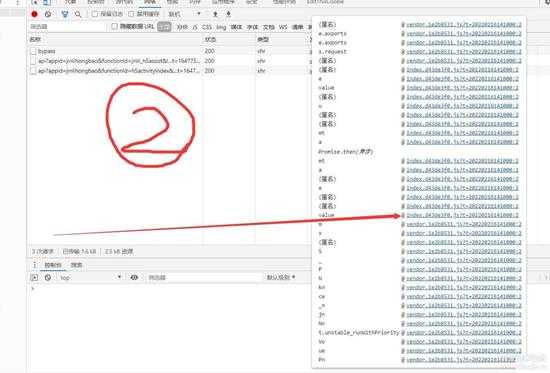Filter requests by CSS type

[x=207, y=27]
